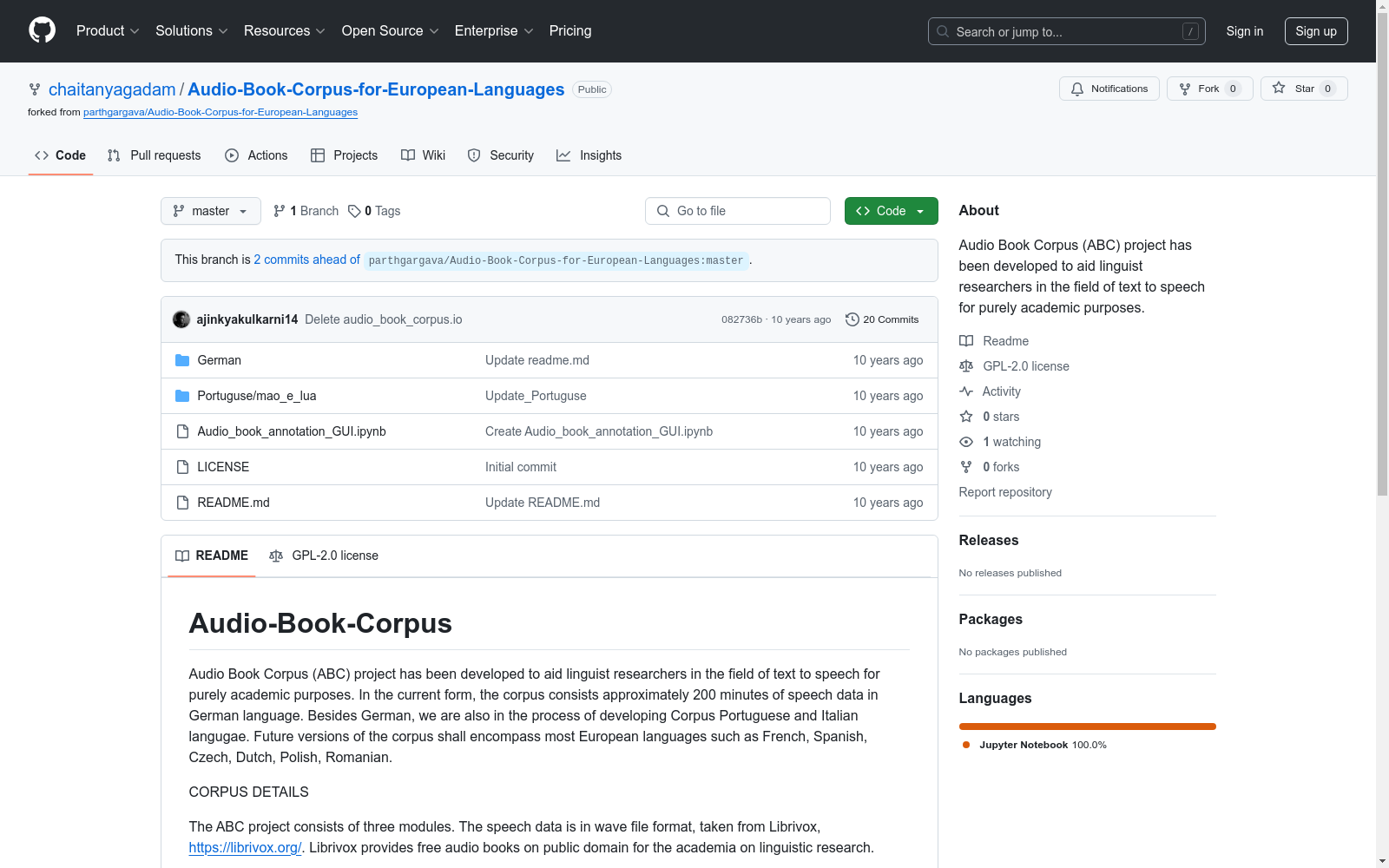Open the green Code dropdown button
Viewport: 1389px width, 868px height.
tap(891, 211)
